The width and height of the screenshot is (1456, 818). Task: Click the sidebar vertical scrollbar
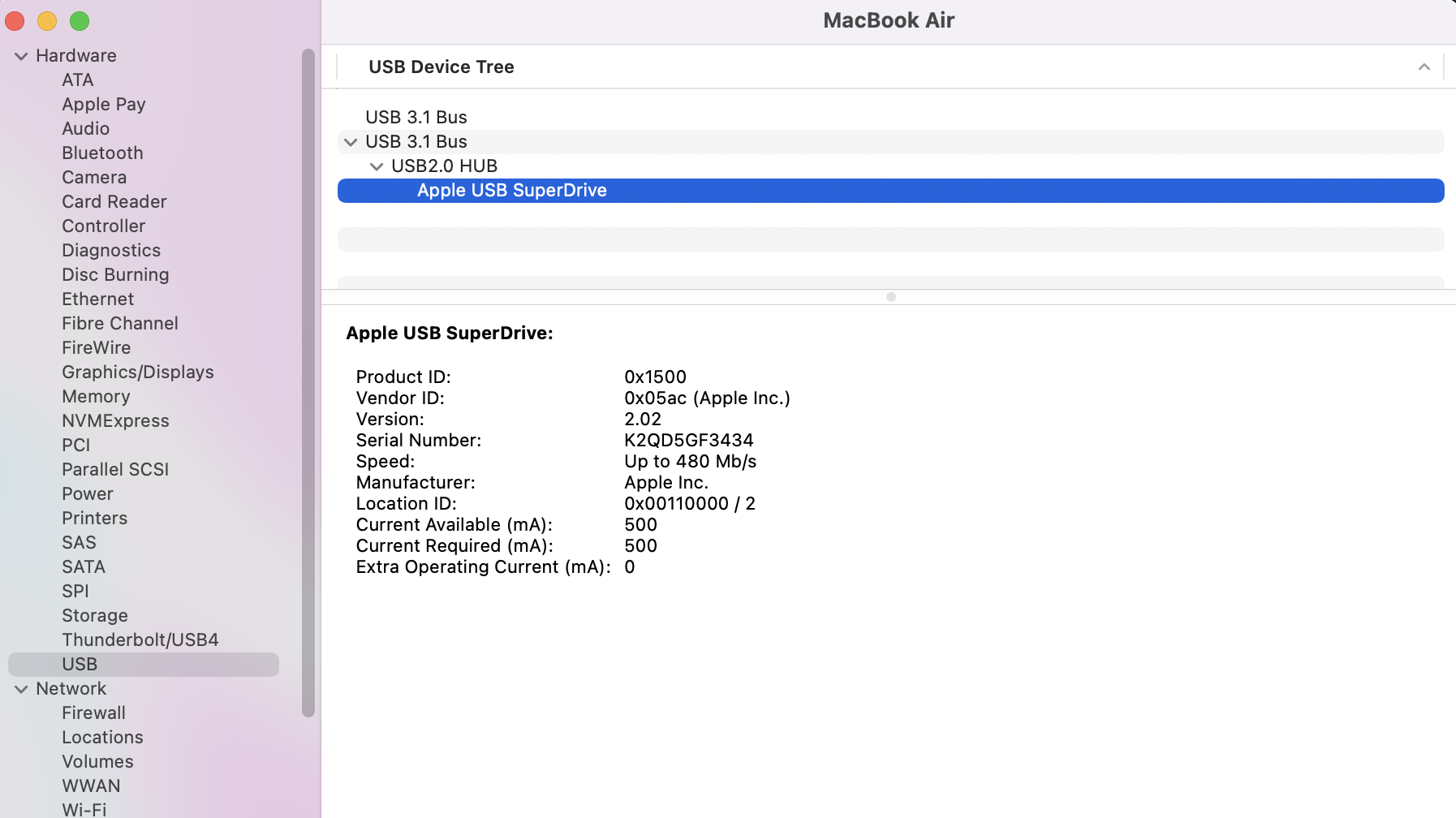[x=308, y=383]
